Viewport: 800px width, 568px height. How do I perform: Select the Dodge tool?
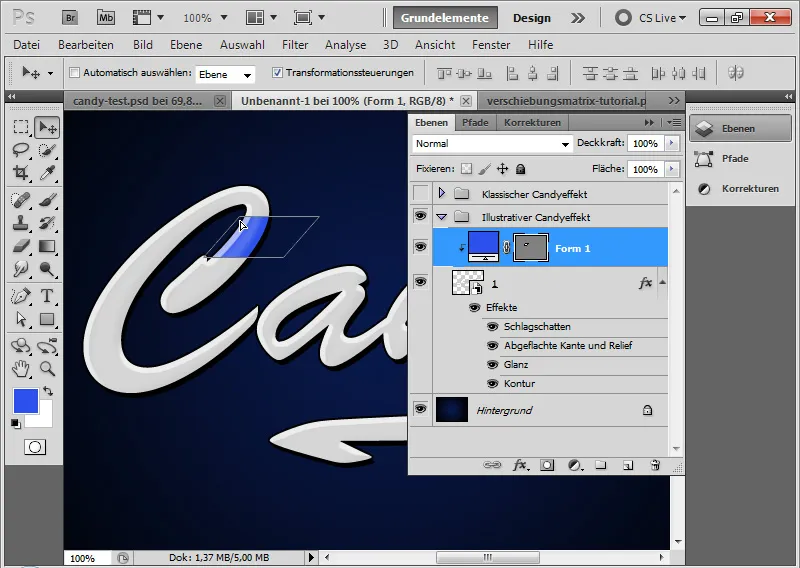pos(47,269)
